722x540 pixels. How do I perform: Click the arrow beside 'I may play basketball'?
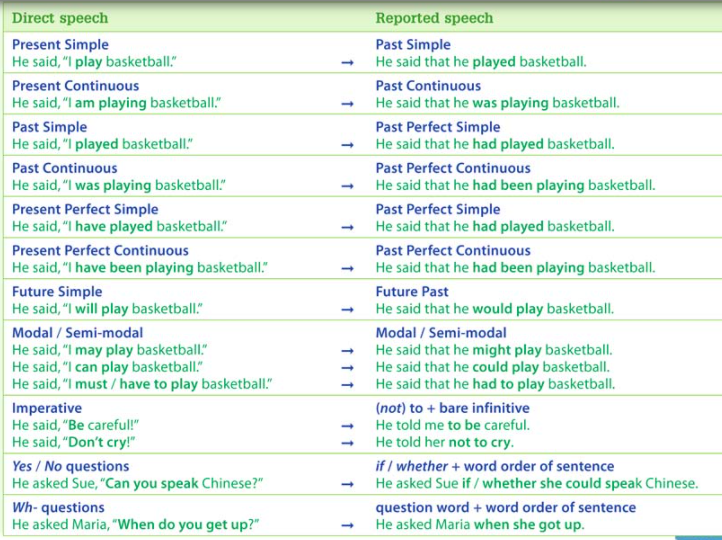(348, 351)
